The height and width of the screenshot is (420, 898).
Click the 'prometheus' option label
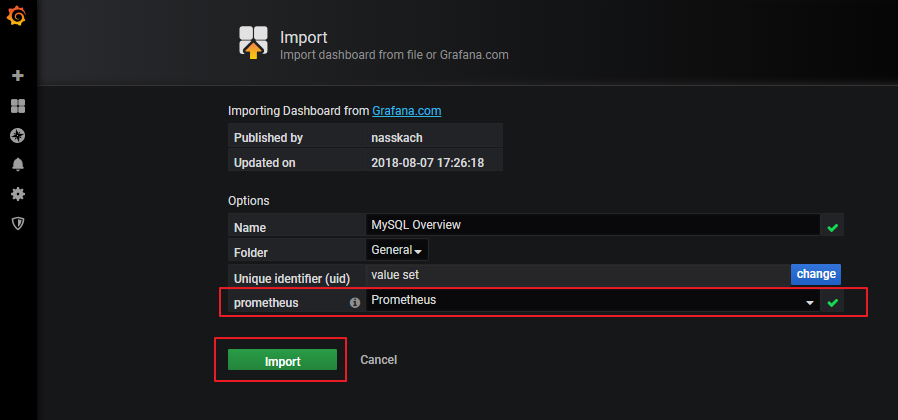(x=266, y=303)
